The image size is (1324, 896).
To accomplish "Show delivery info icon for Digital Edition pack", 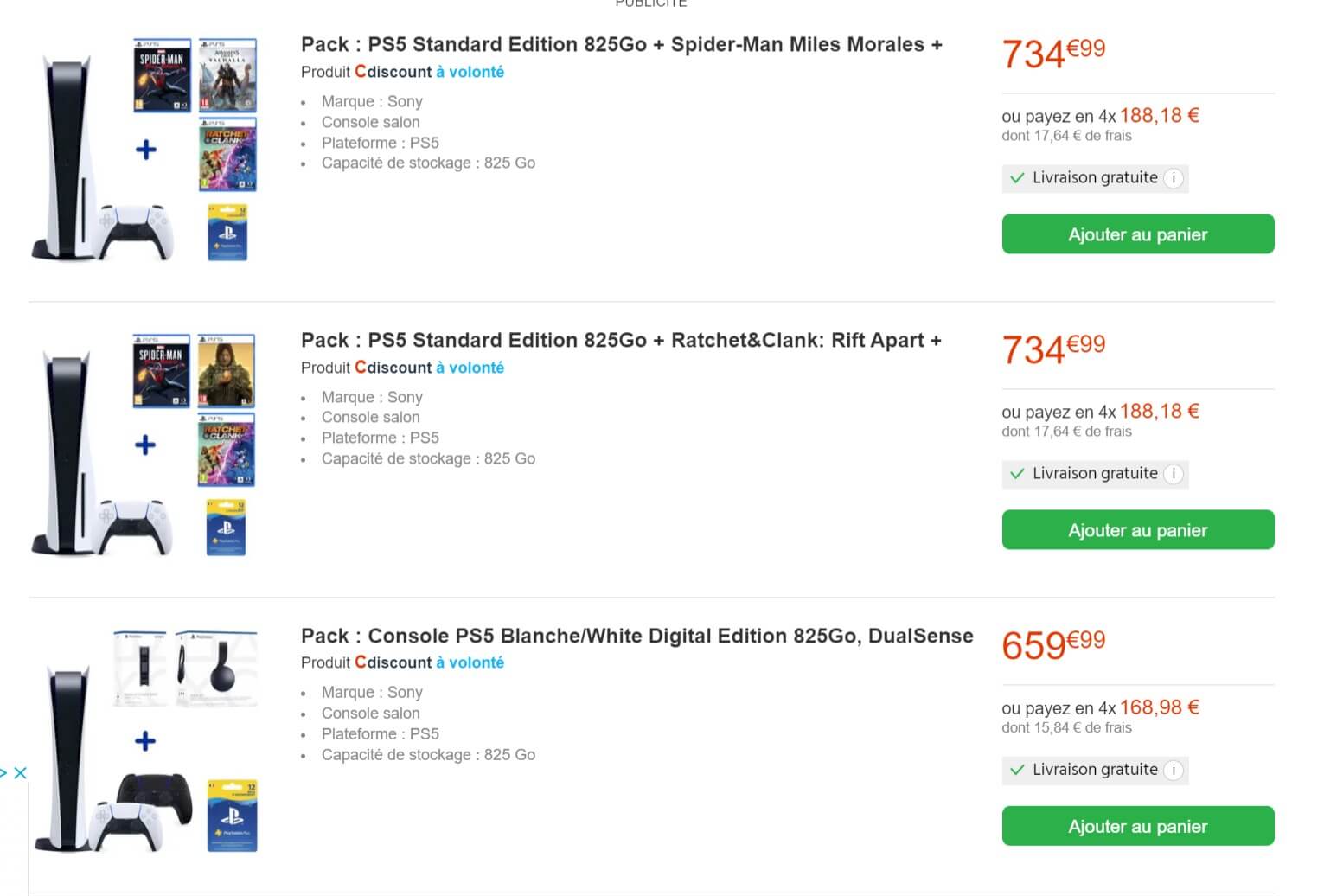I will coord(1174,771).
